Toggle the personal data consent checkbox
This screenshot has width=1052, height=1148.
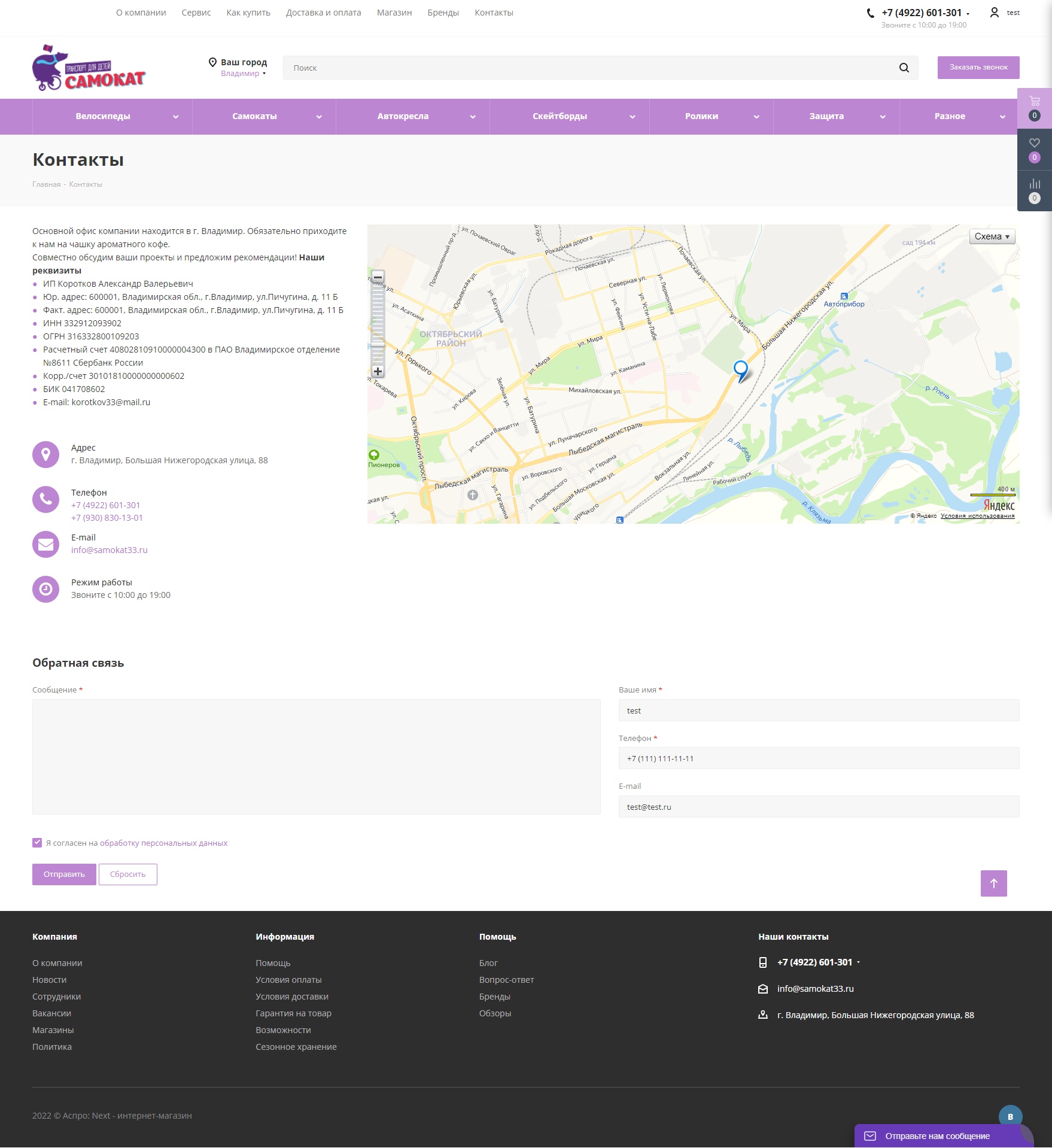click(x=37, y=843)
